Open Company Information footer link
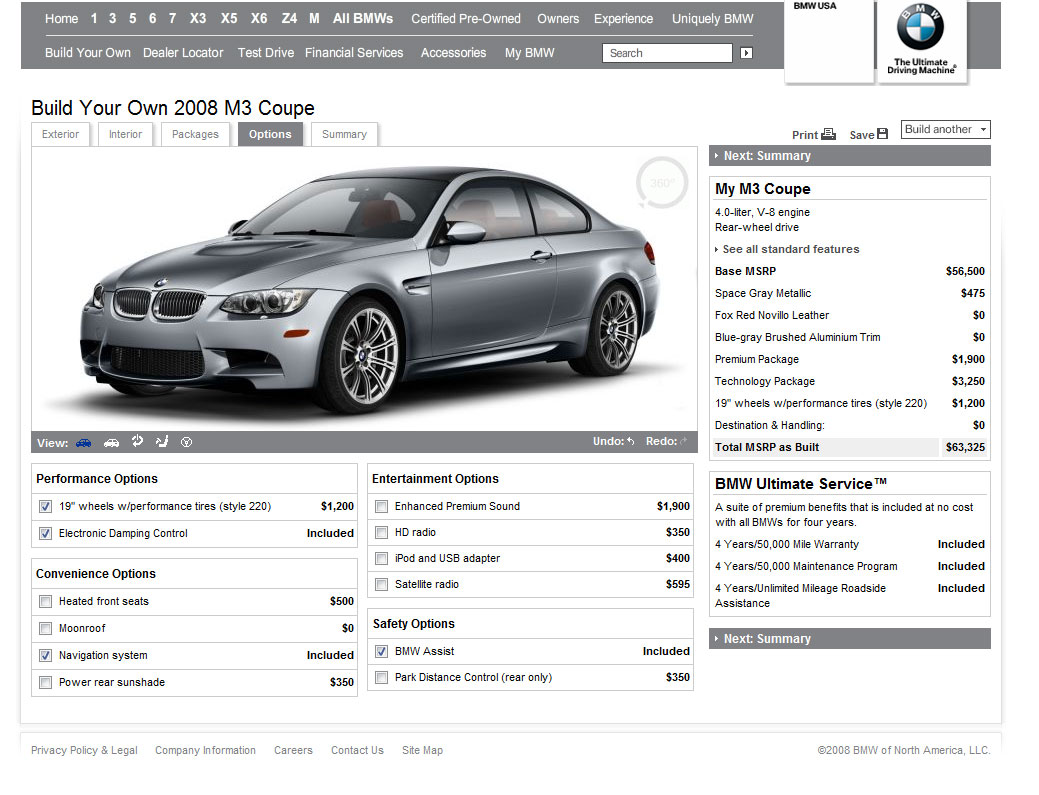This screenshot has width=1039, height=795. click(205, 750)
